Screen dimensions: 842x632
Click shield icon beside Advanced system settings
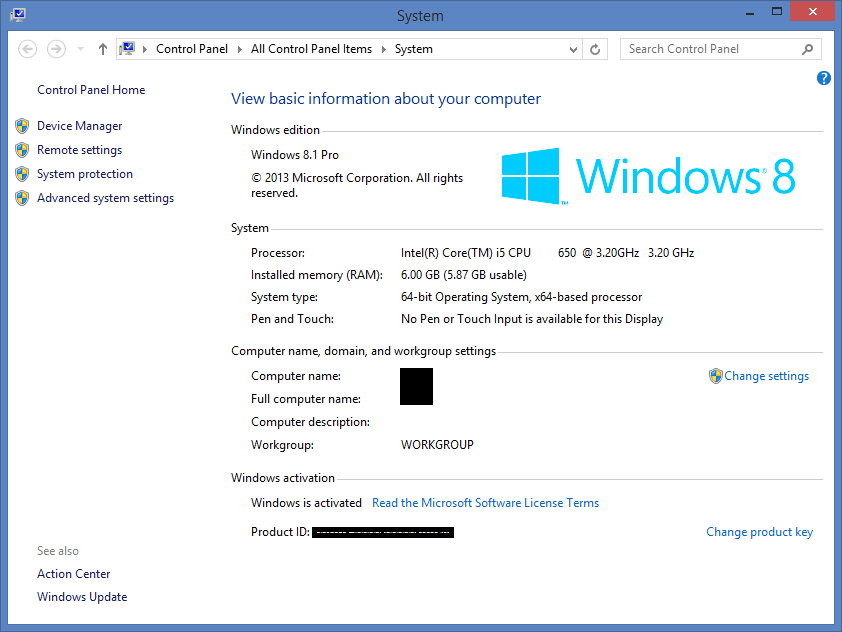coord(22,198)
